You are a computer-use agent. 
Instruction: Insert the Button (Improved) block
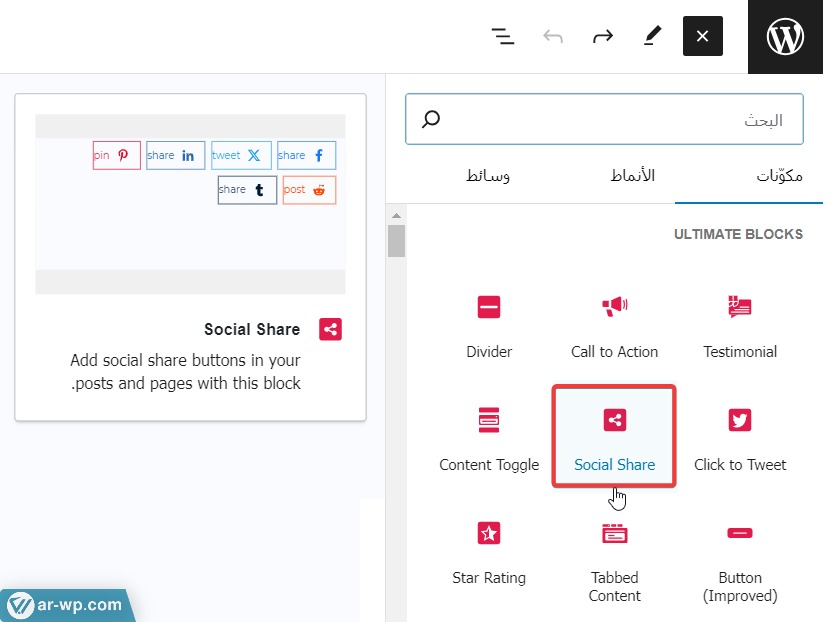(740, 558)
